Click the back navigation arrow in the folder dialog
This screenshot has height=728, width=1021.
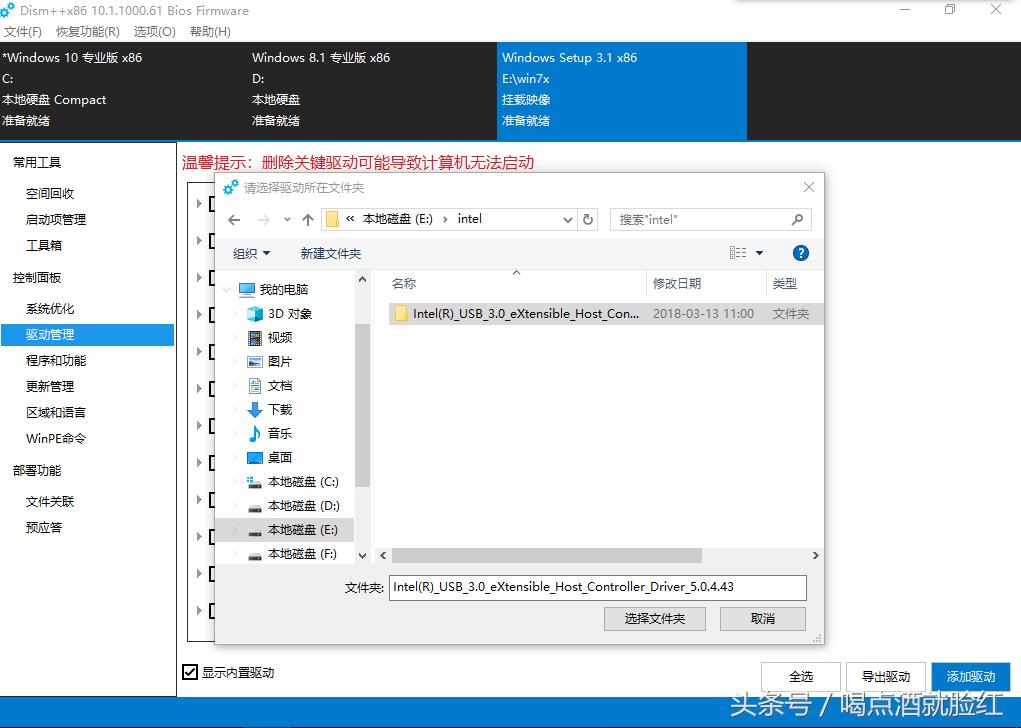(233, 219)
